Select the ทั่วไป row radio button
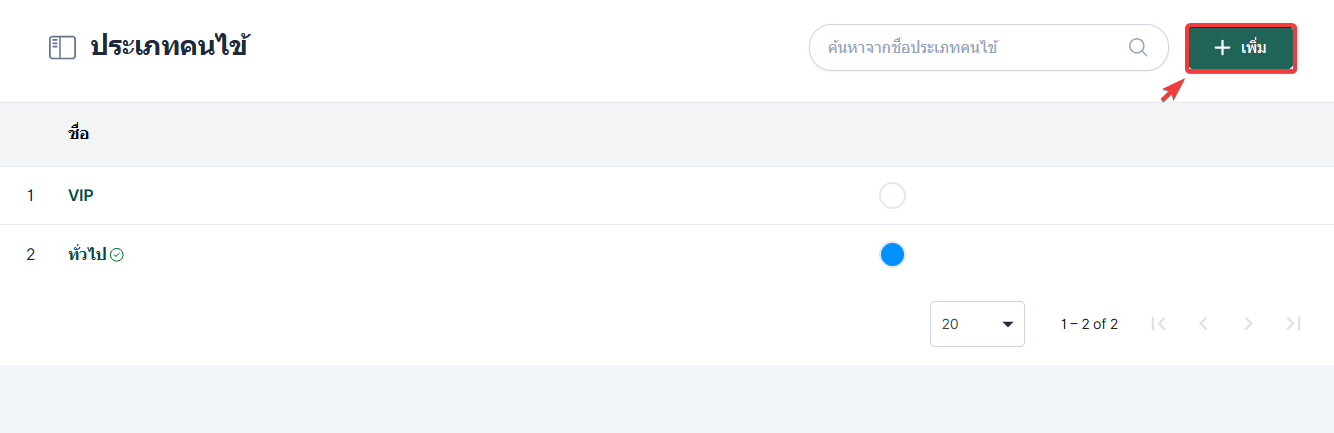This screenshot has height=433, width=1334. coord(892,255)
